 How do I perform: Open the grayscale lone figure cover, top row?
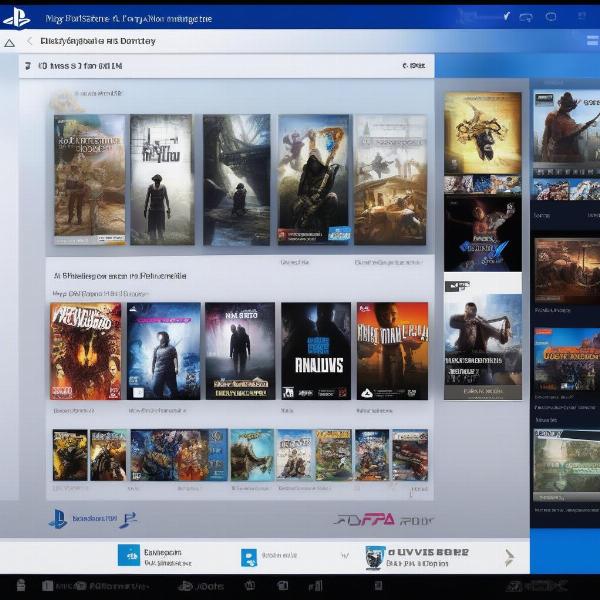162,179
